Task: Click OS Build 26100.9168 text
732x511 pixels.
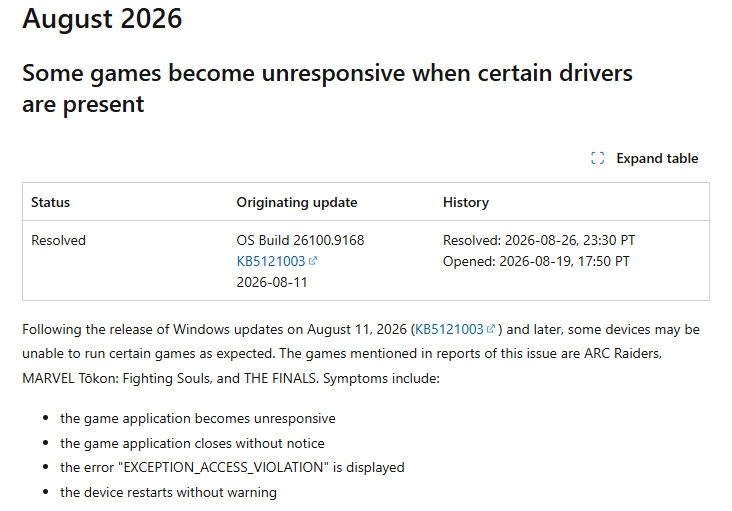Action: tap(300, 240)
